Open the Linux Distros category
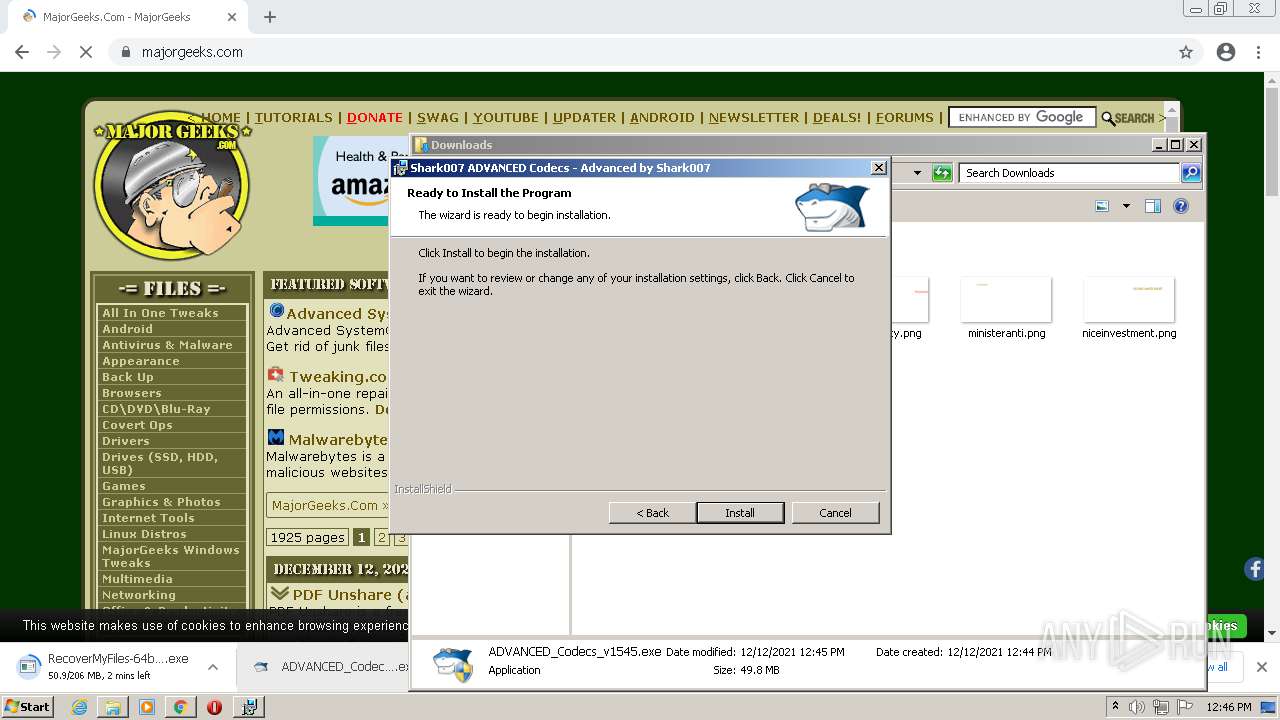The height and width of the screenshot is (720, 1280). pyautogui.click(x=144, y=534)
